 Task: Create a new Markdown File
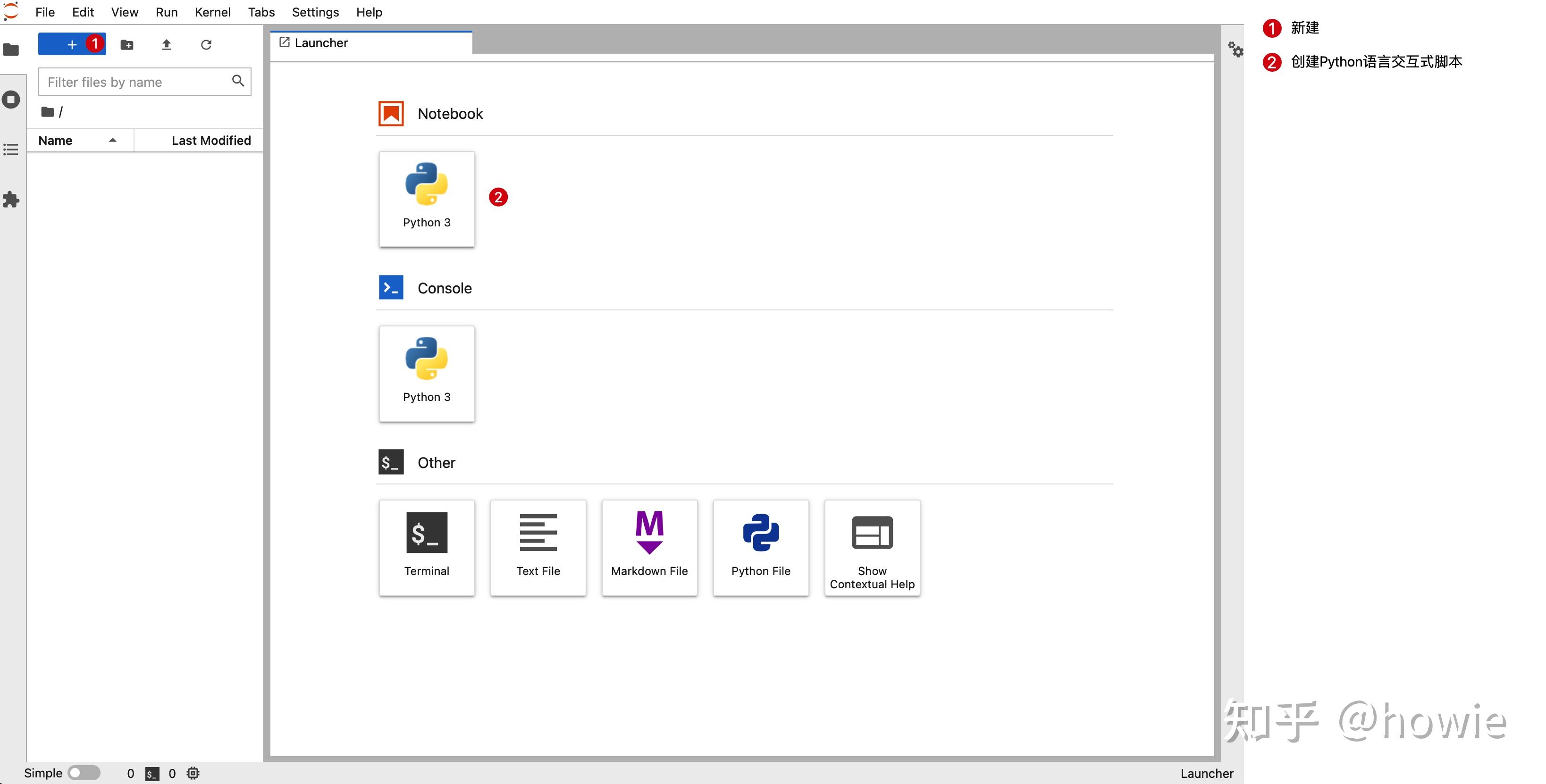click(x=649, y=547)
